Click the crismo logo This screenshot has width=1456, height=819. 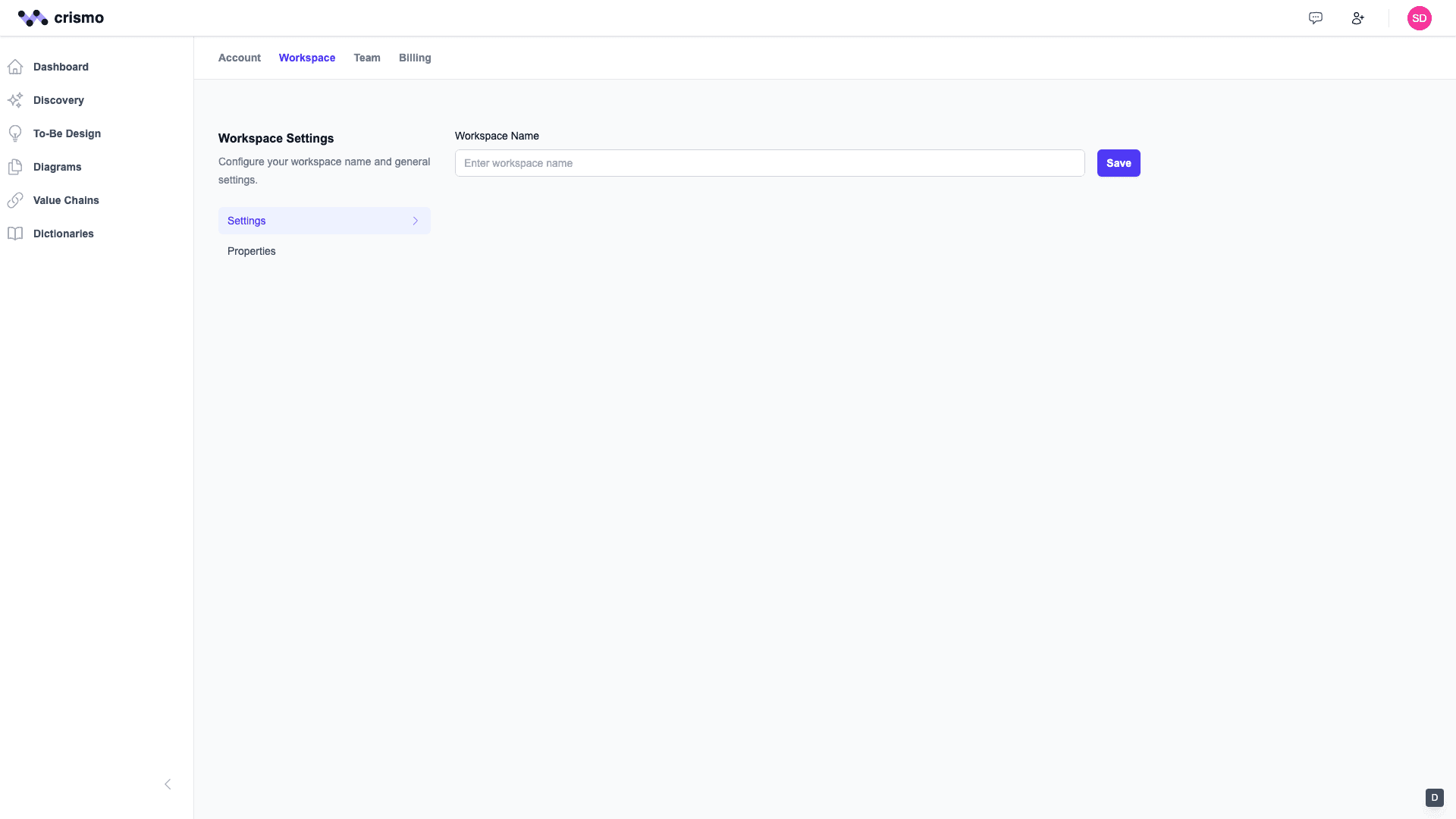(61, 17)
